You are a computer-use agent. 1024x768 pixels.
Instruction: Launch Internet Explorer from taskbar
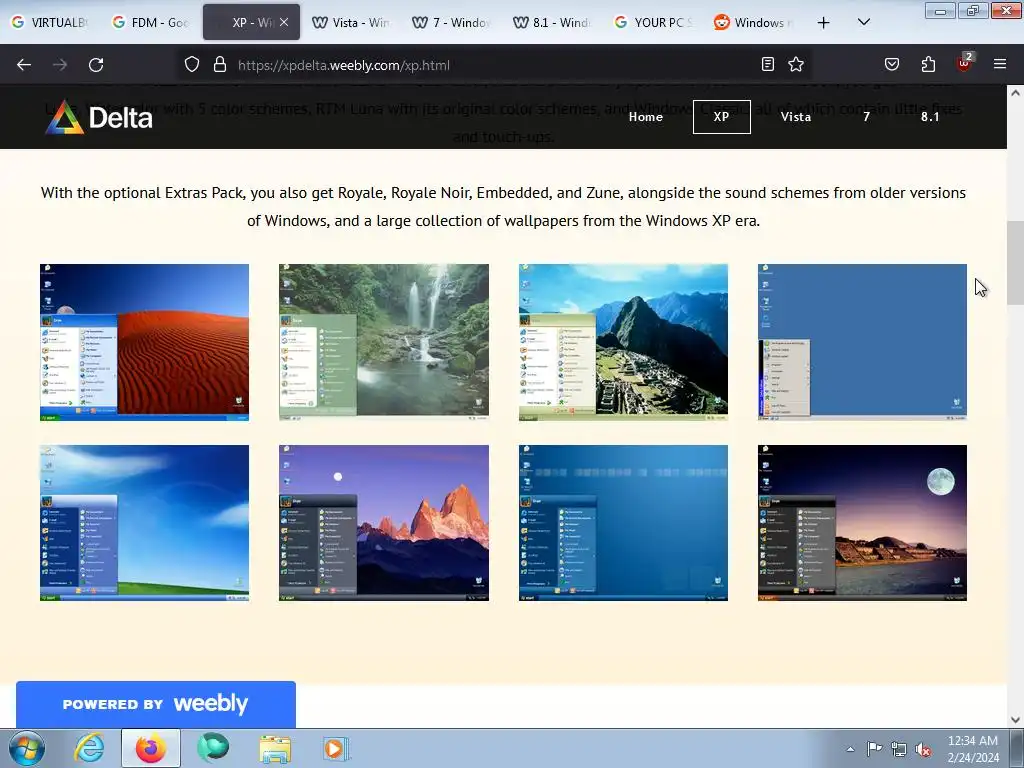[x=89, y=748]
